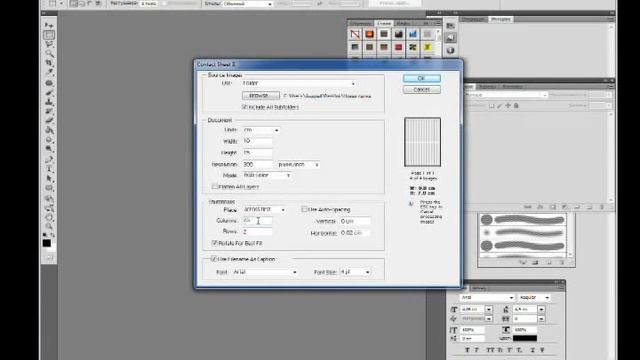Open the pixels/inch resolution units dropdown
The image size is (640, 360).
point(298,164)
